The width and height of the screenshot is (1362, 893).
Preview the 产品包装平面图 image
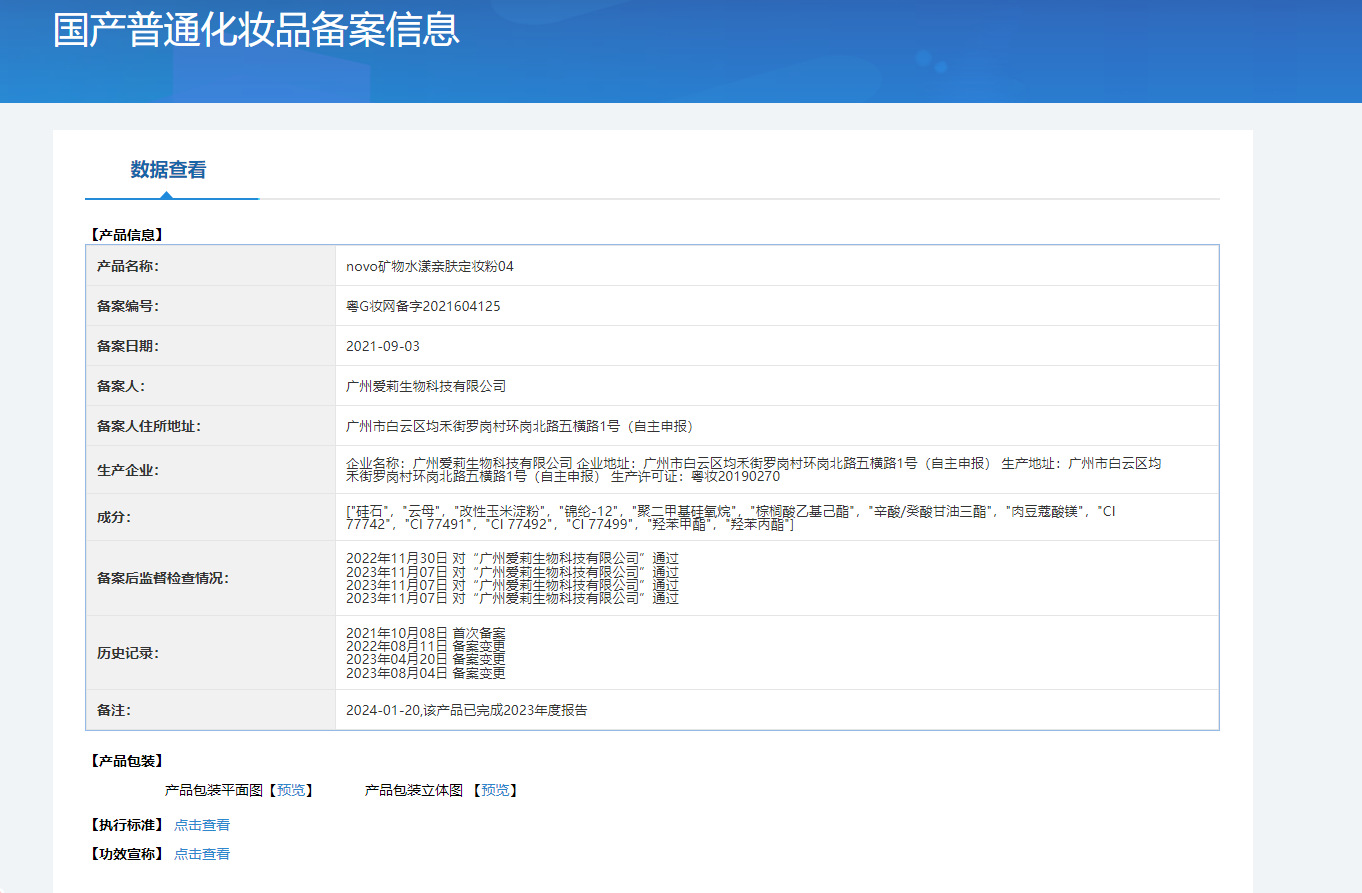click(291, 790)
